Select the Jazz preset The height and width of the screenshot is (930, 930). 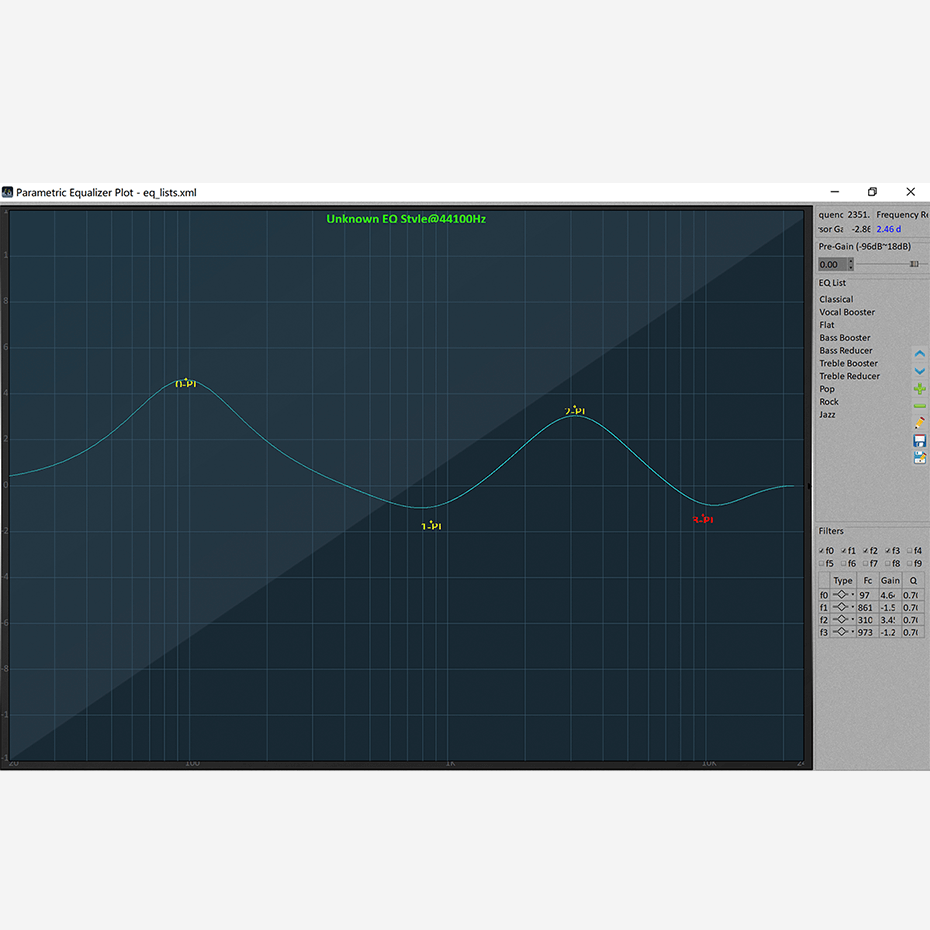point(826,414)
